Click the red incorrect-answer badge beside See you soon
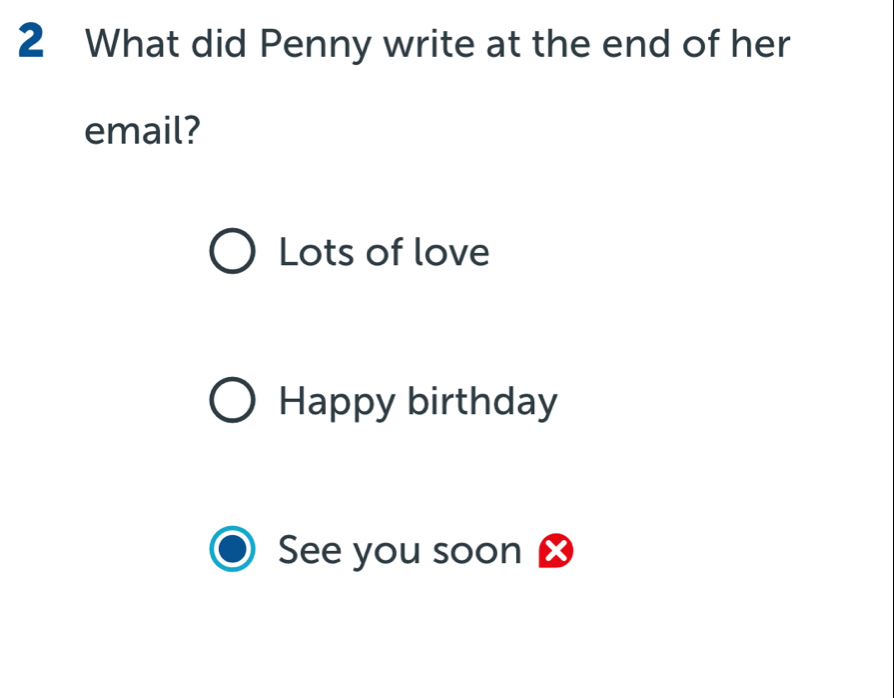The width and height of the screenshot is (894, 698). (x=555, y=551)
